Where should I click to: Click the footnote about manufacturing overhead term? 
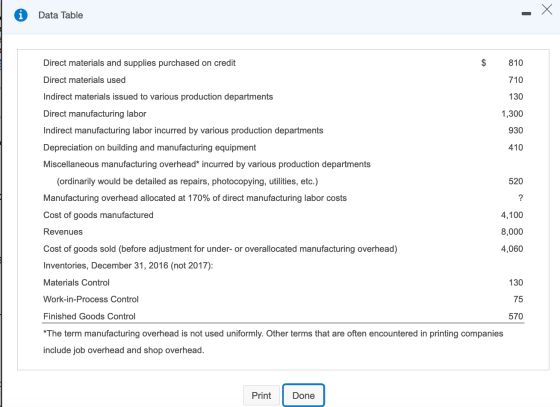click(273, 342)
